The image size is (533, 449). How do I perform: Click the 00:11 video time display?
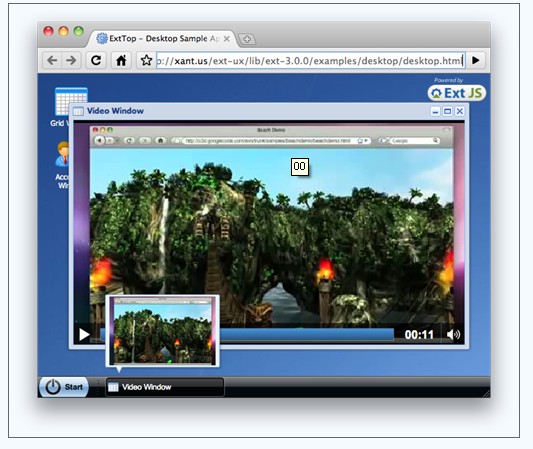tap(419, 335)
